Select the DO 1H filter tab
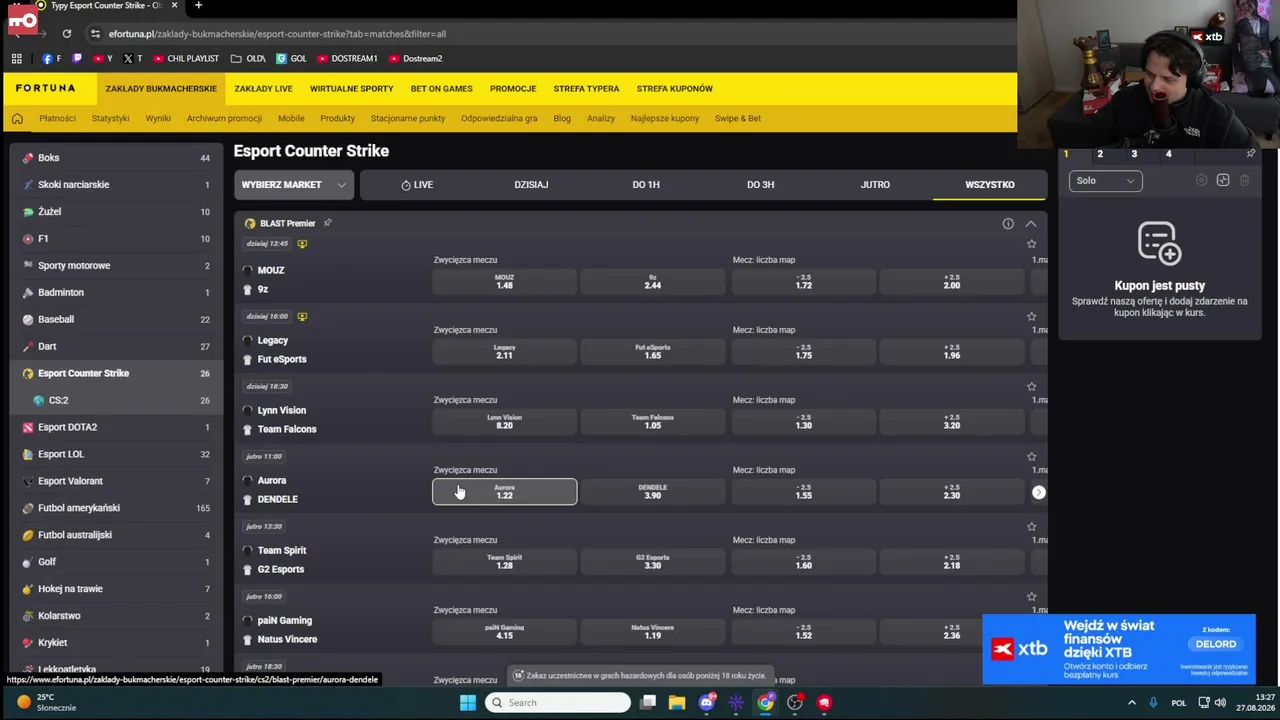The image size is (1280, 720). [646, 185]
